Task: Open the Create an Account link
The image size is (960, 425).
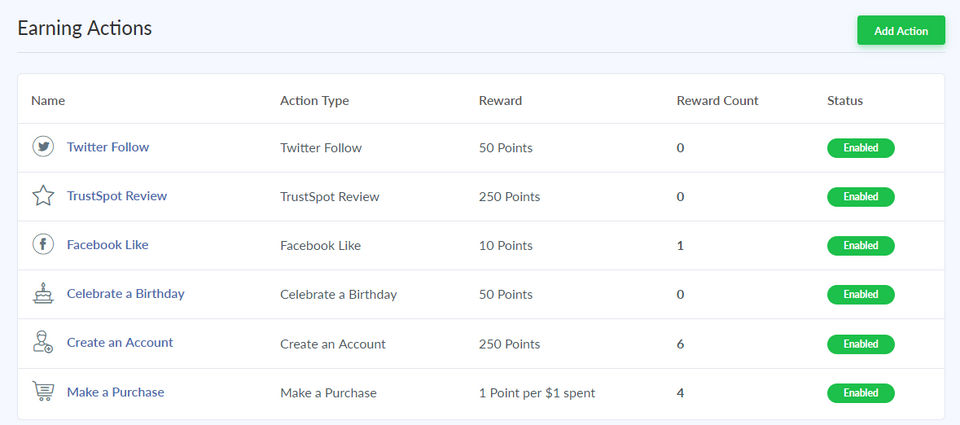Action: tap(120, 343)
